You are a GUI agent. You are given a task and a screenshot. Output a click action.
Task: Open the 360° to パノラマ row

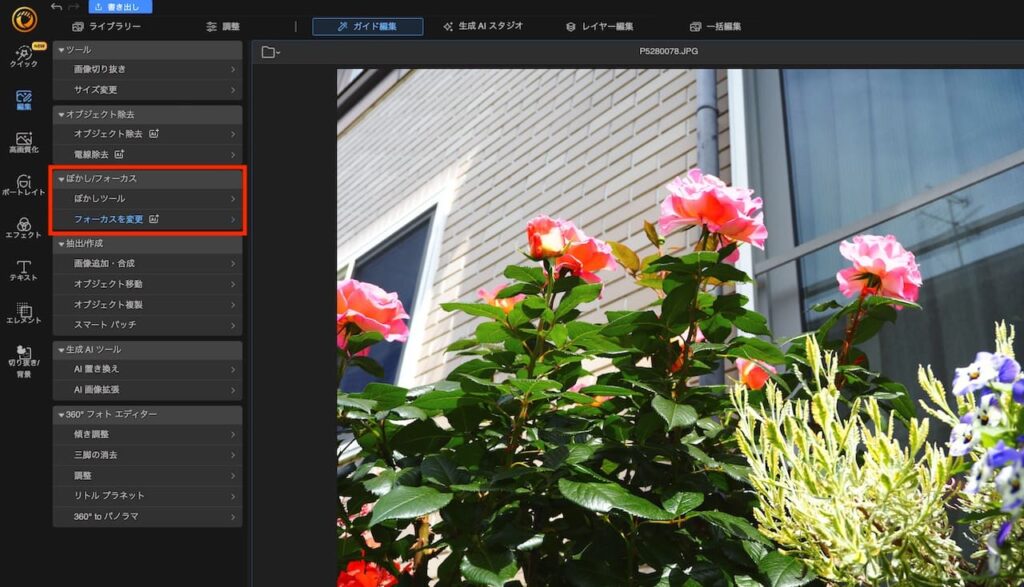(x=148, y=516)
